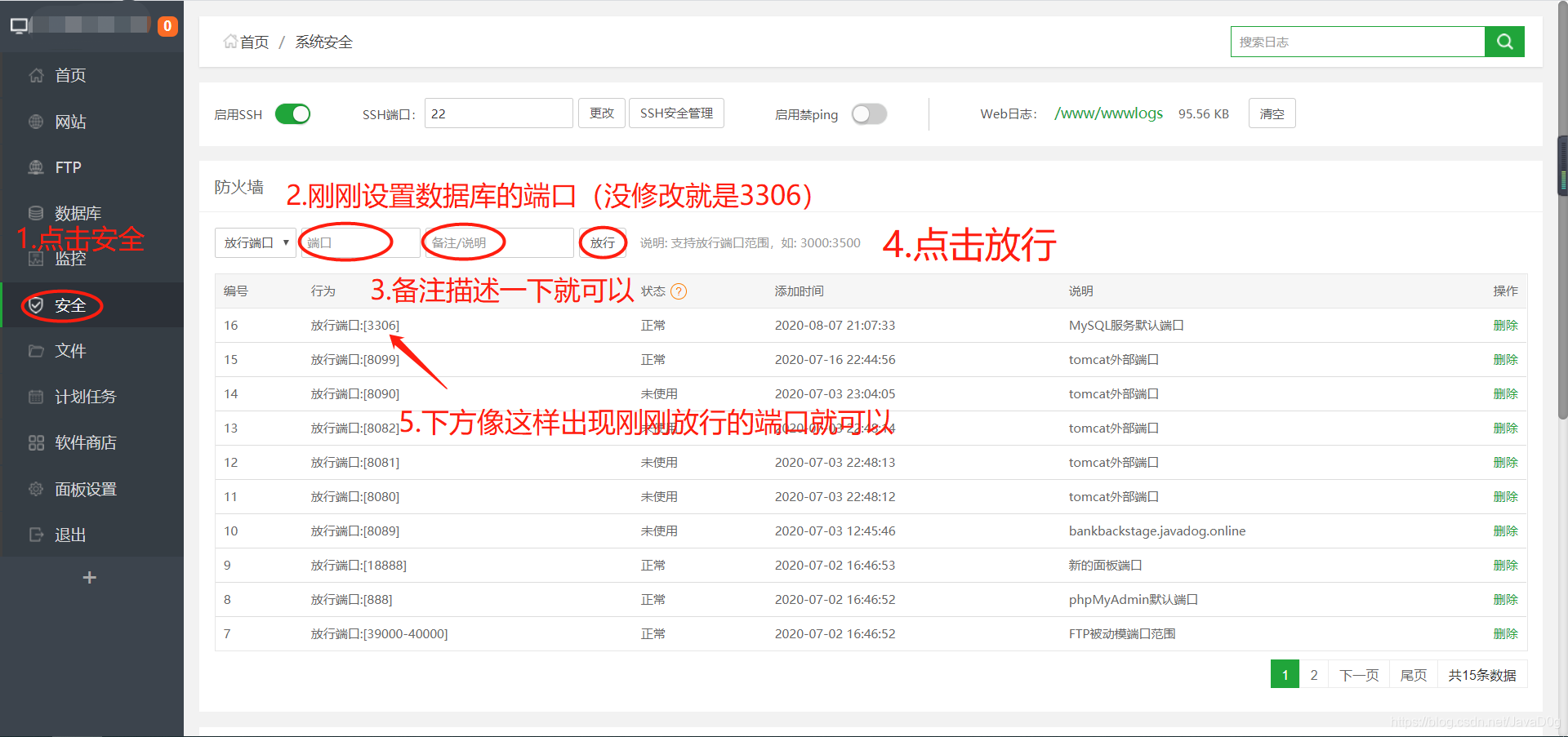This screenshot has width=1568, height=737.
Task: Click the logout icon beside 退出
Action: coord(36,535)
